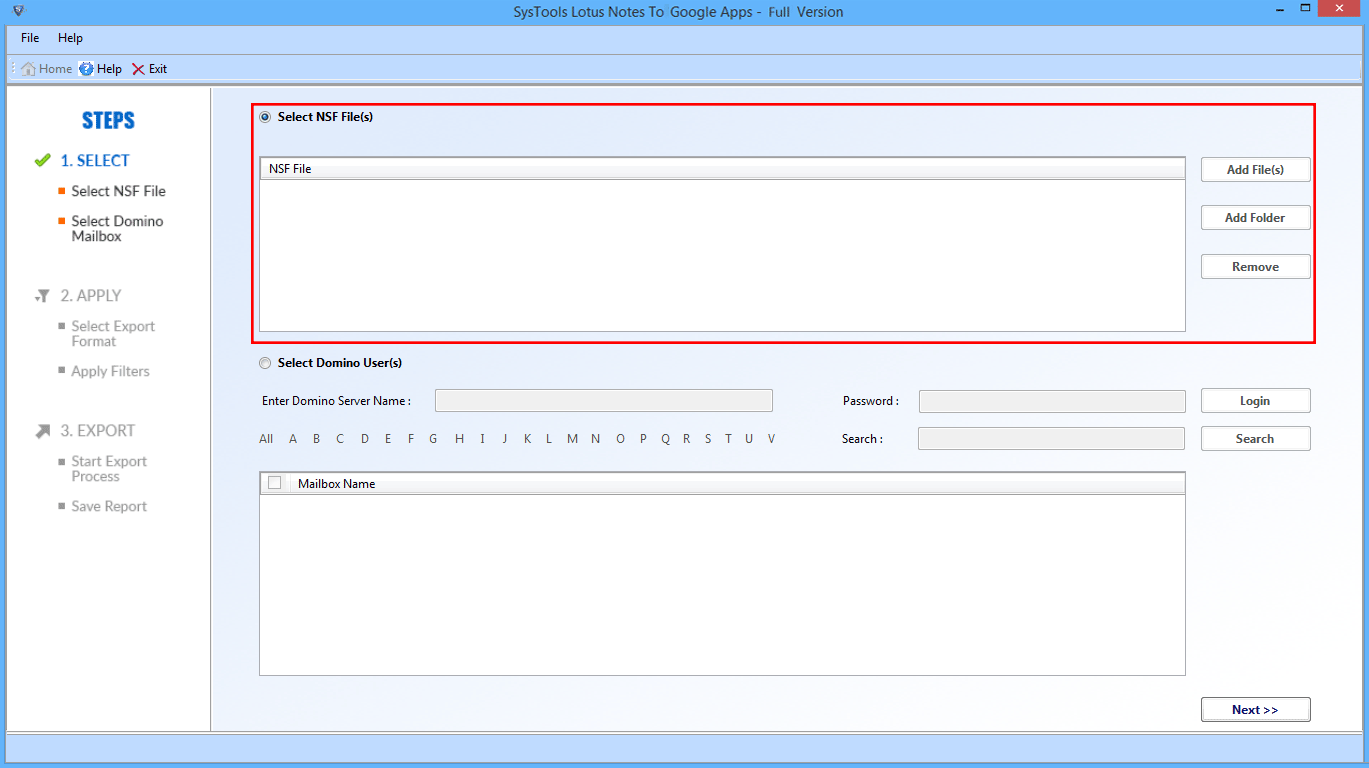
Task: Click the Search text box
Action: point(1051,438)
